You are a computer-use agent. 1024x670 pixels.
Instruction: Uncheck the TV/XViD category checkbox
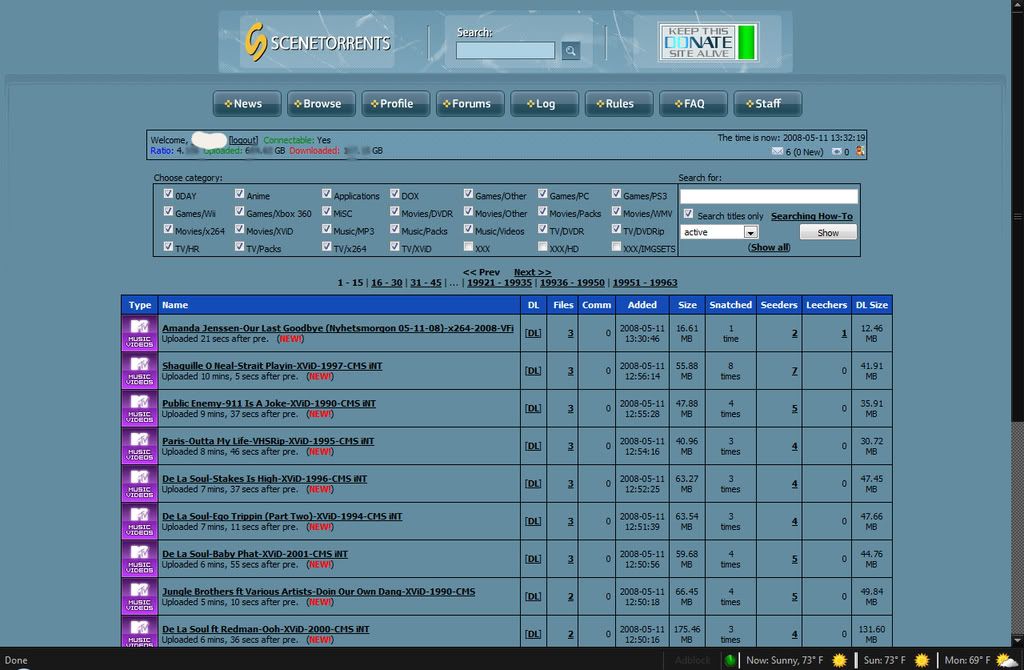394,247
